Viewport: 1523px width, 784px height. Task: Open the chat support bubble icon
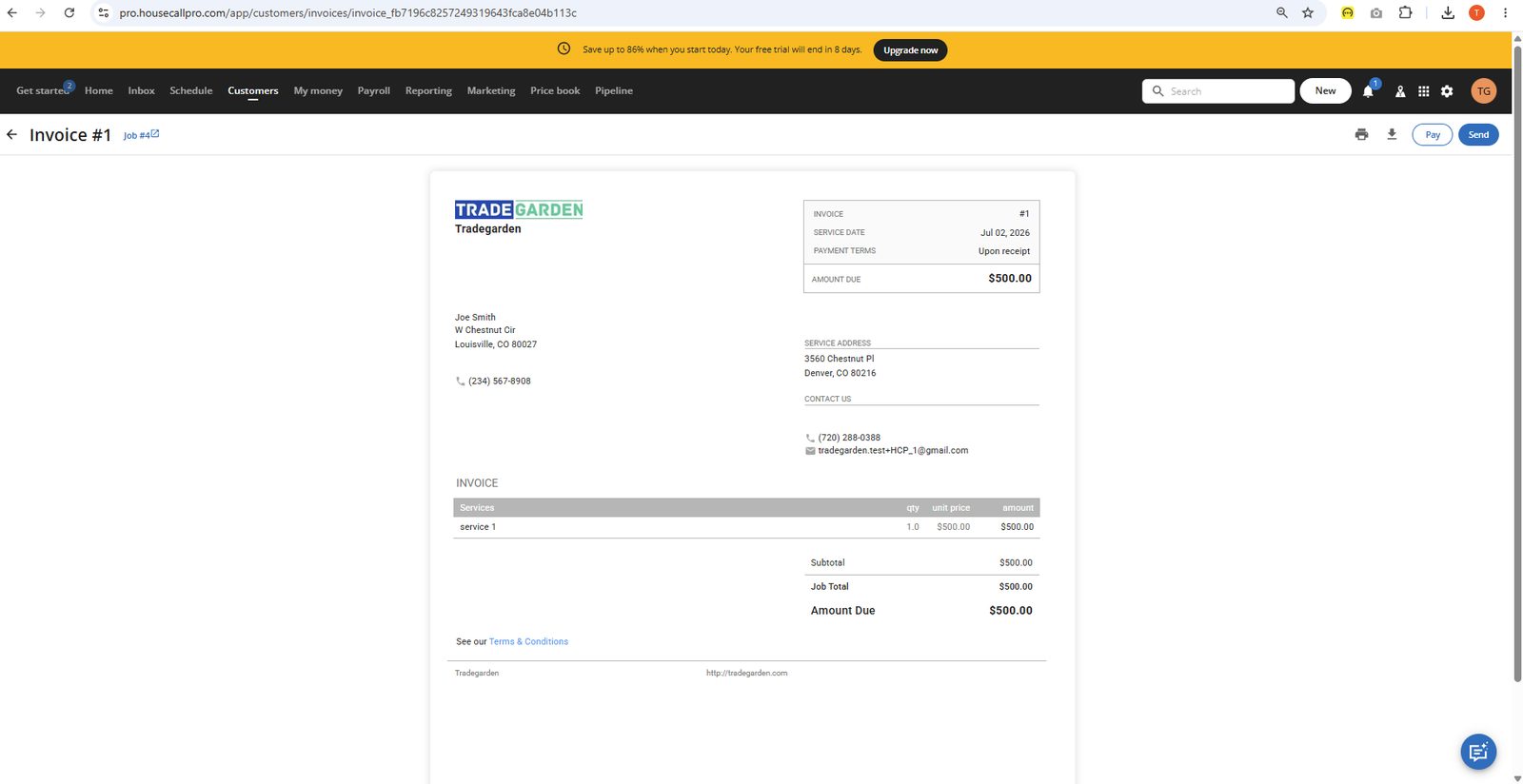[1478, 753]
